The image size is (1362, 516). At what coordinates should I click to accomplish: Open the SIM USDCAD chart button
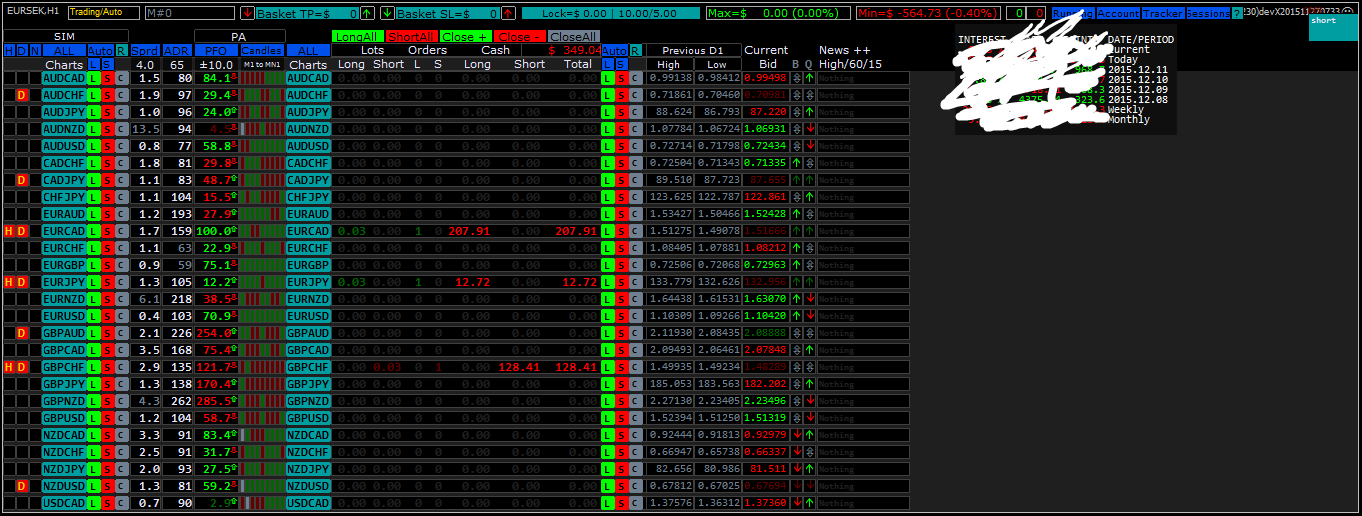pyautogui.click(x=64, y=503)
